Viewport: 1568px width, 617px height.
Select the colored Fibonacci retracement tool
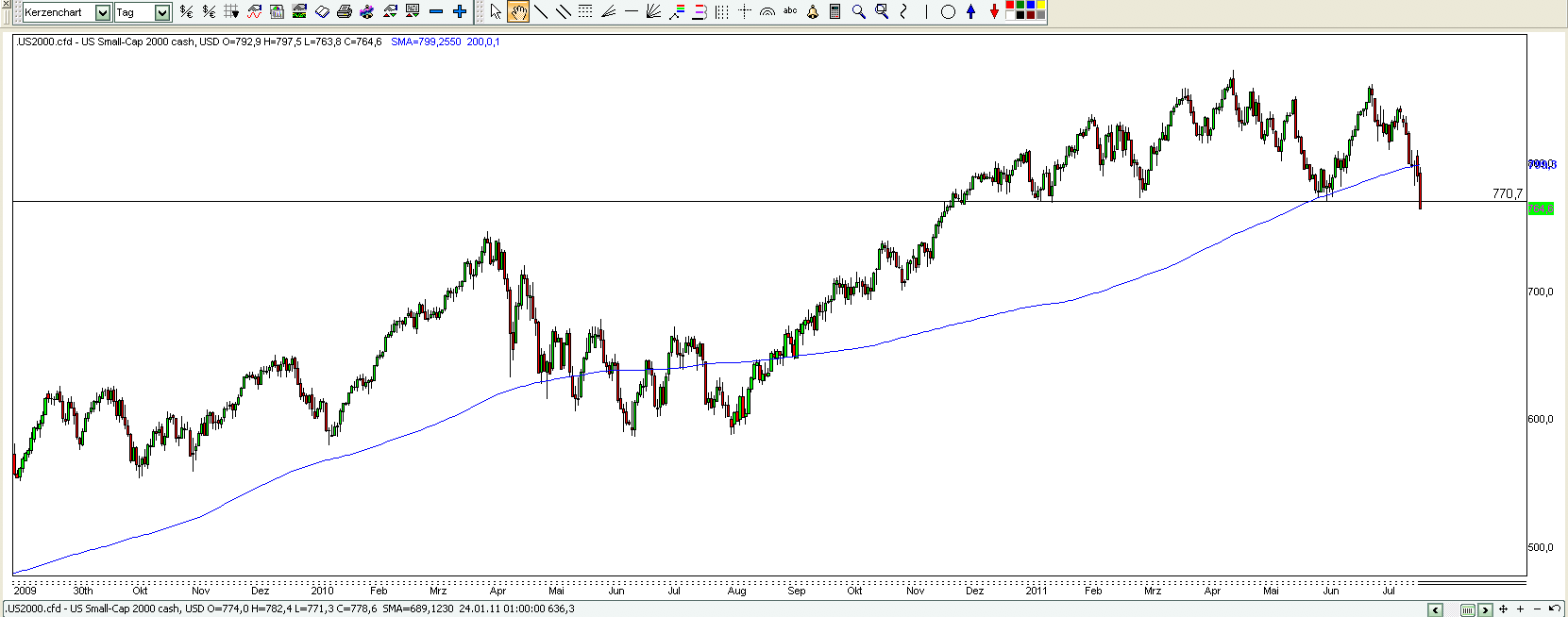(677, 12)
